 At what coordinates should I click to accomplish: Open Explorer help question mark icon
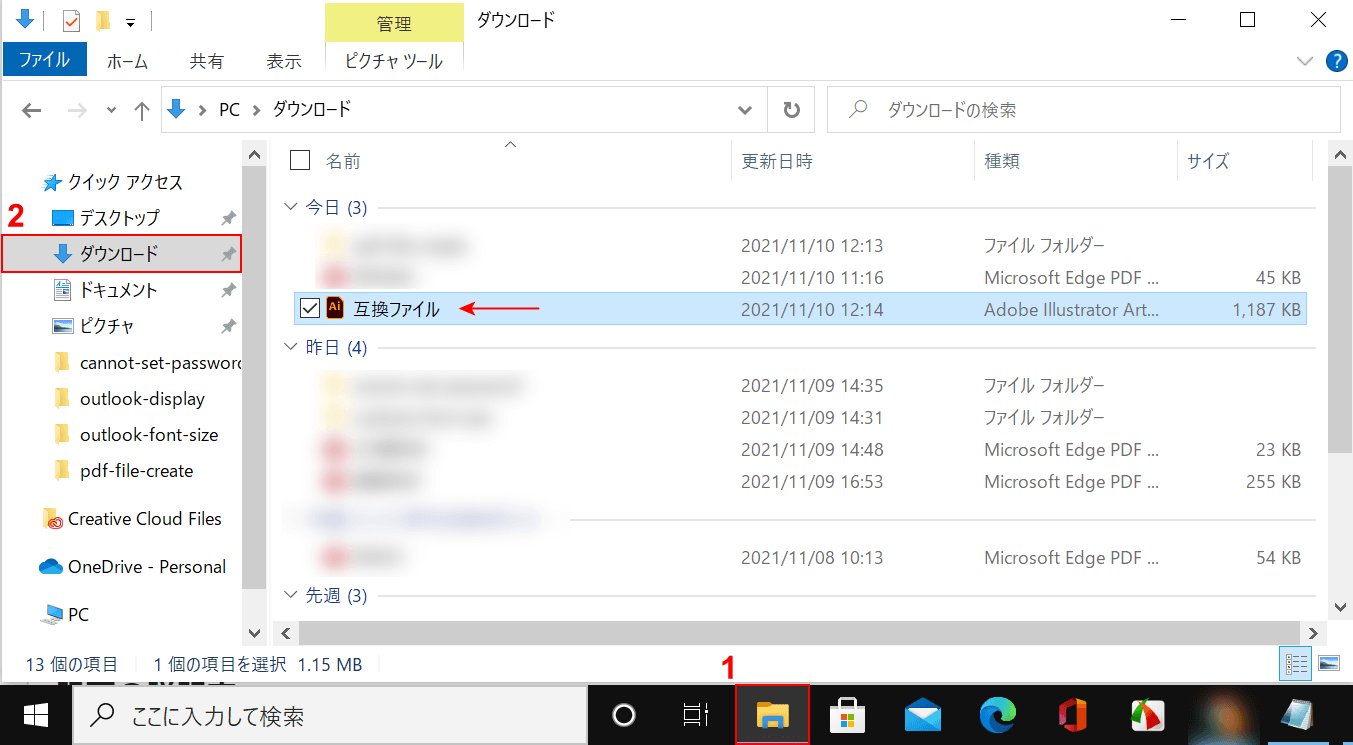1336,61
